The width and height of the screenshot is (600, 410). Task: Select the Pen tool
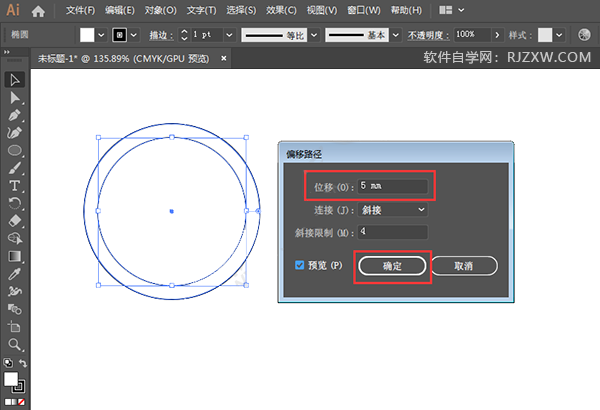click(15, 116)
